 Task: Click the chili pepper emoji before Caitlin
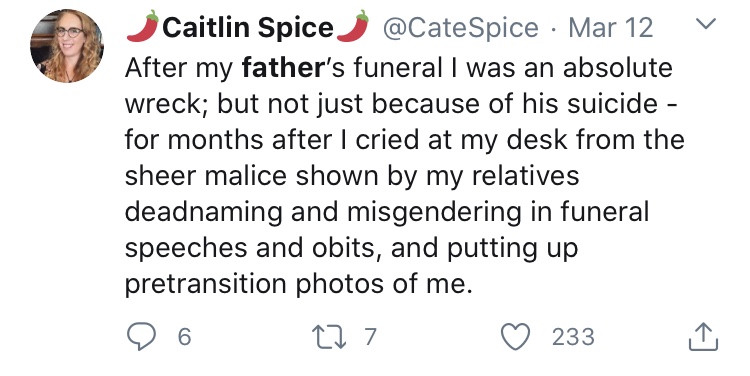[143, 26]
